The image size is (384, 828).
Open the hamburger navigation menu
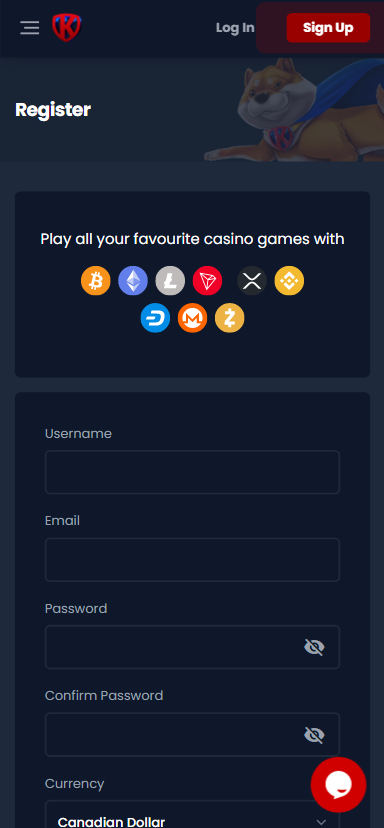coord(30,27)
